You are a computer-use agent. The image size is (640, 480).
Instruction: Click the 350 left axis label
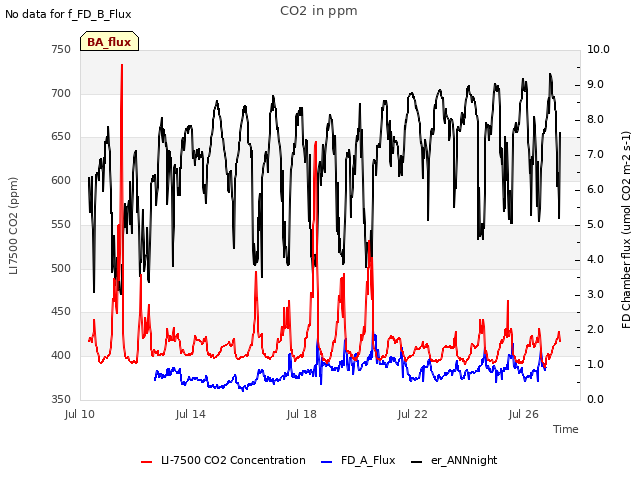coord(61,399)
